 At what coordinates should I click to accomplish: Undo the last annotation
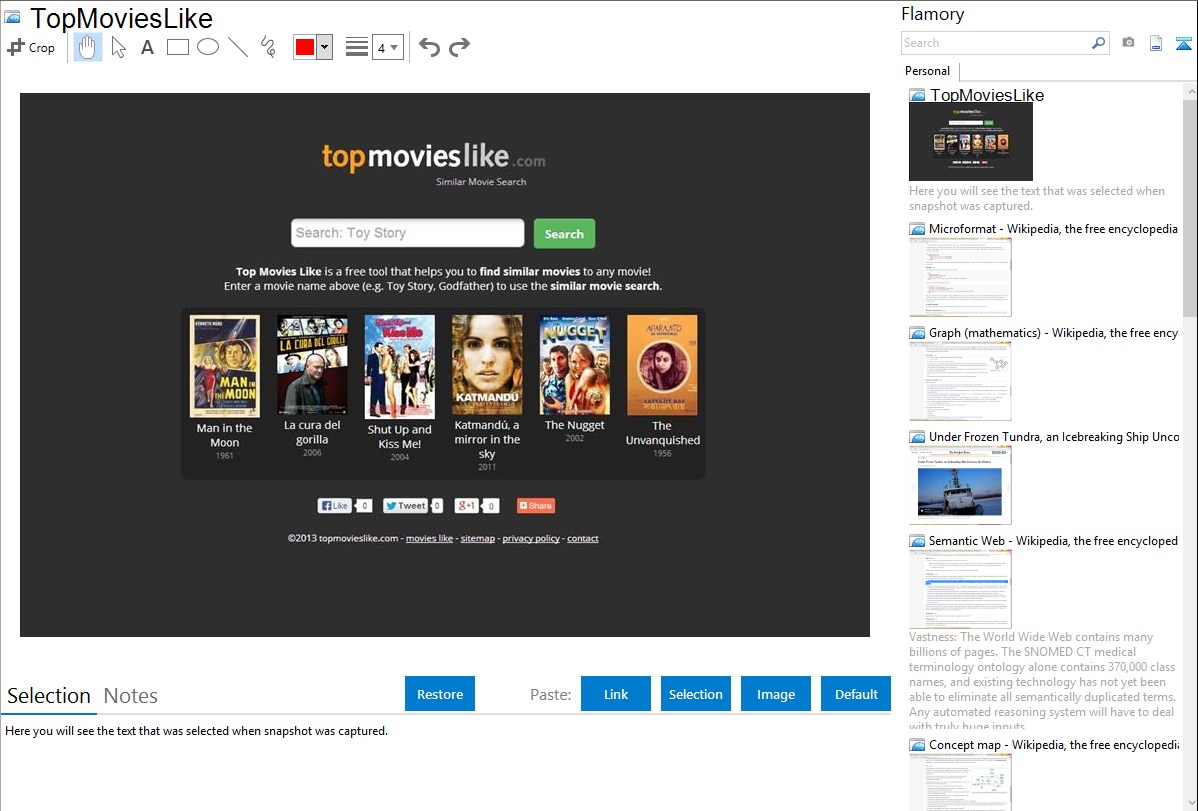click(429, 47)
